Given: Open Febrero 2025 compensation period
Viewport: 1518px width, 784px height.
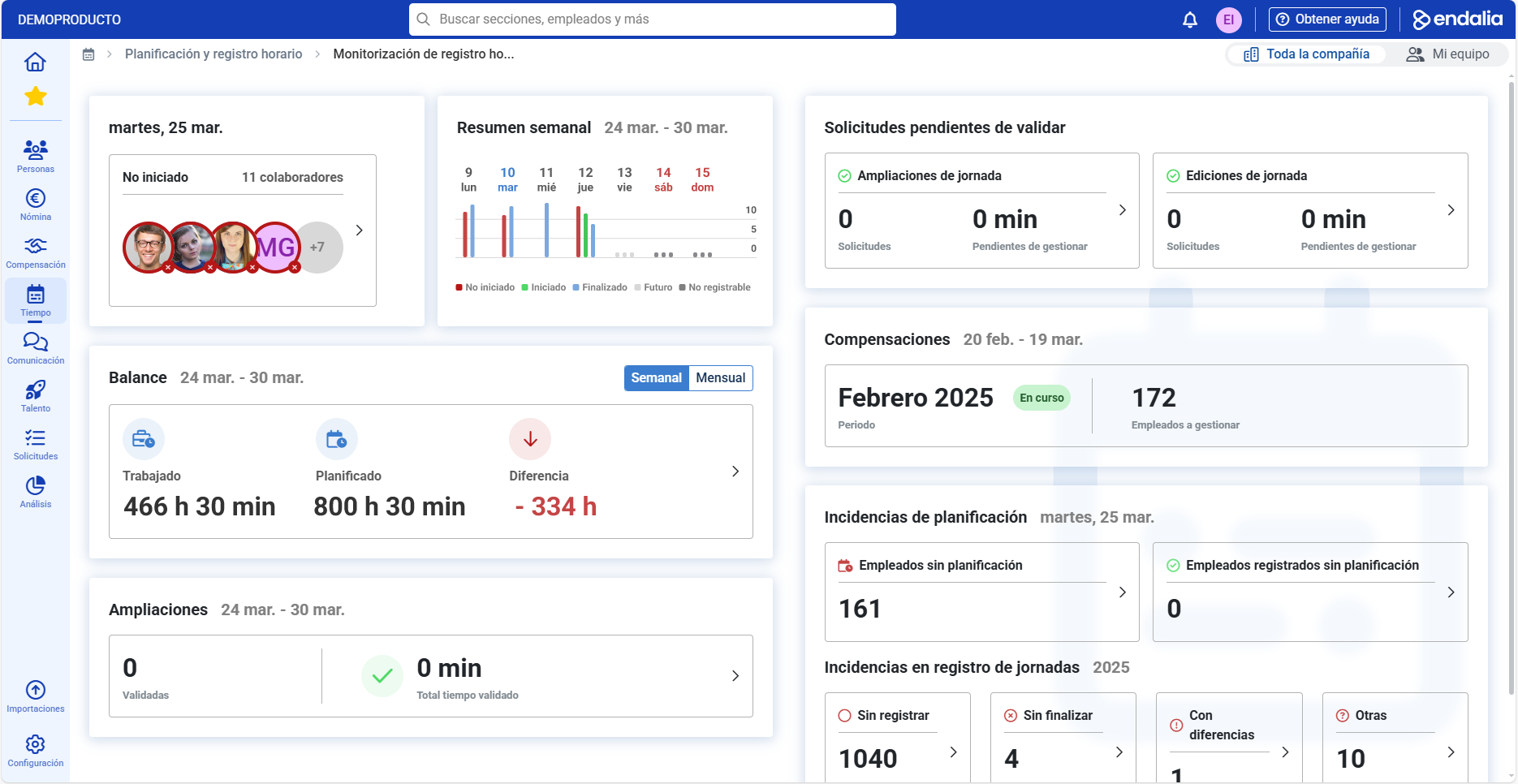Looking at the screenshot, I should tap(916, 398).
